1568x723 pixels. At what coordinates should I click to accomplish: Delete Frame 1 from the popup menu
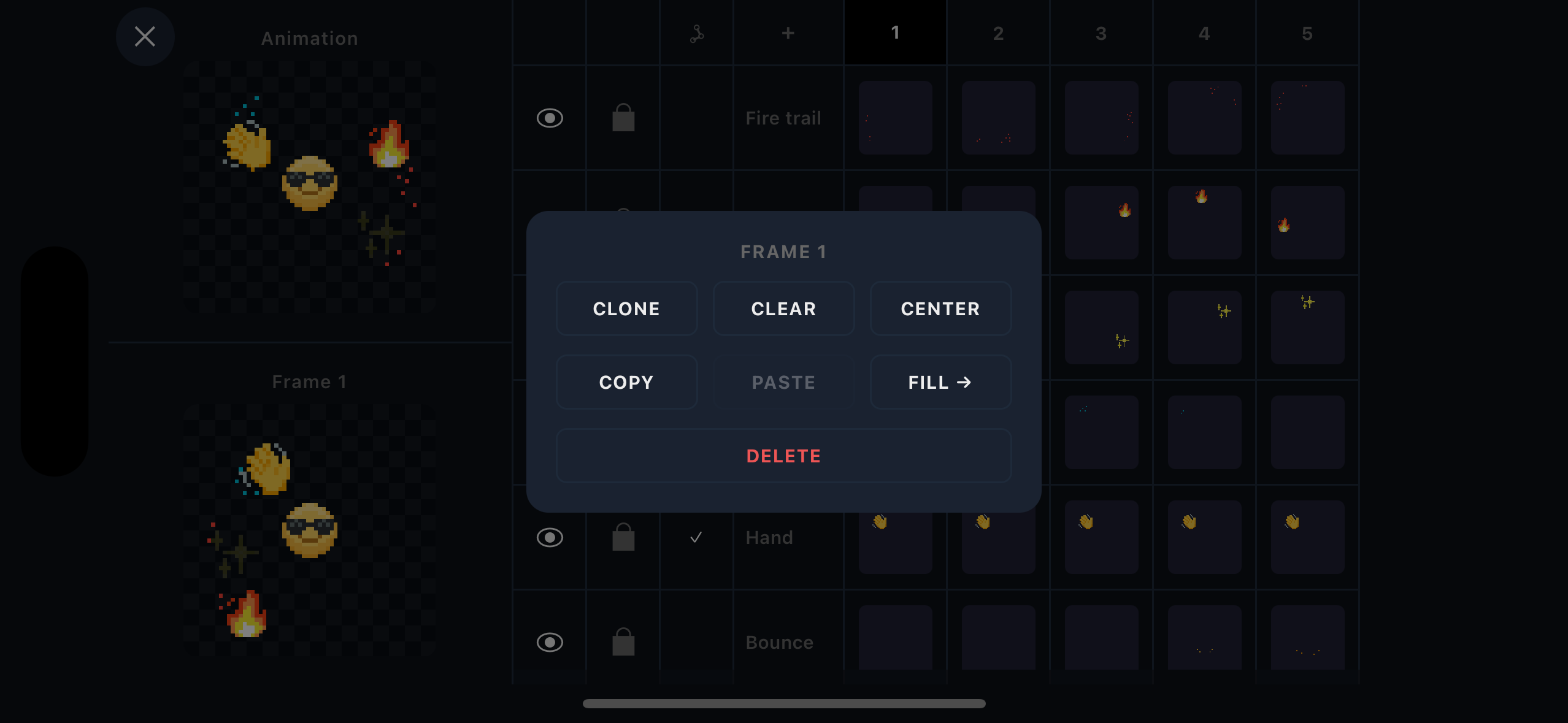click(783, 456)
